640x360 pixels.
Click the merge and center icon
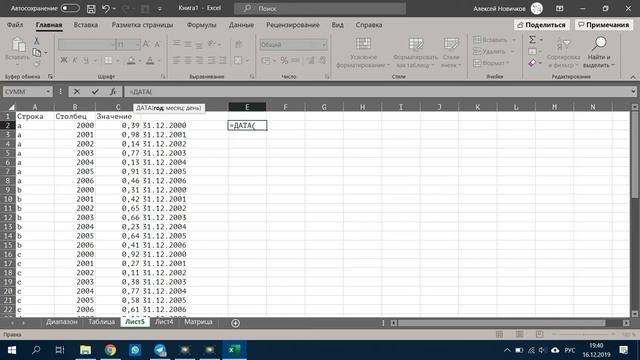238,60
